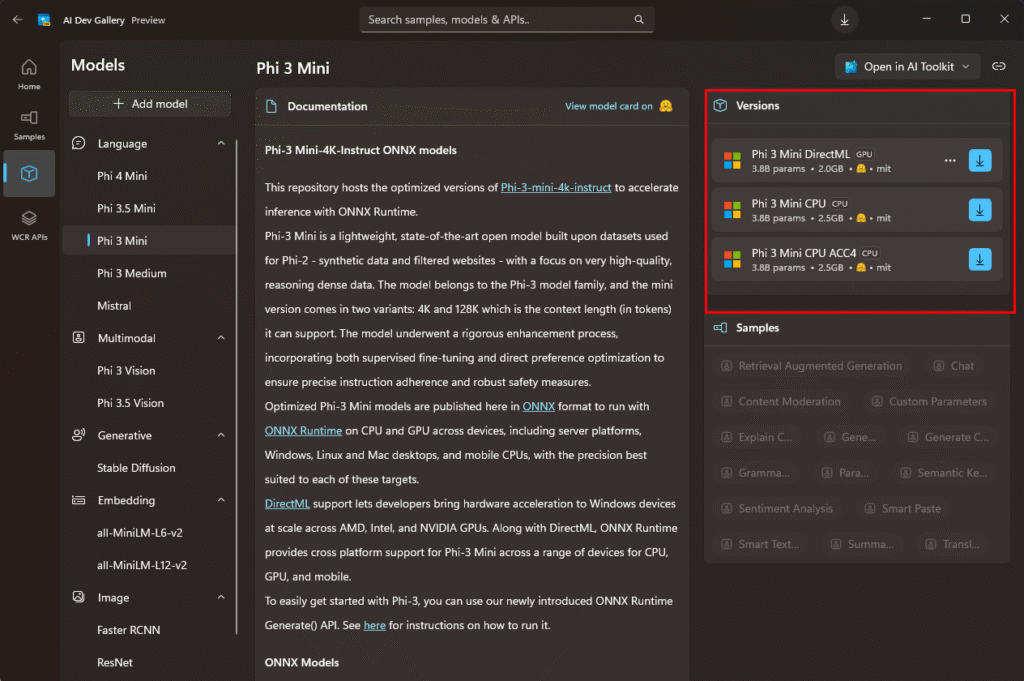Open the Samples section in sidebar
This screenshot has height=681, width=1024.
[29, 124]
